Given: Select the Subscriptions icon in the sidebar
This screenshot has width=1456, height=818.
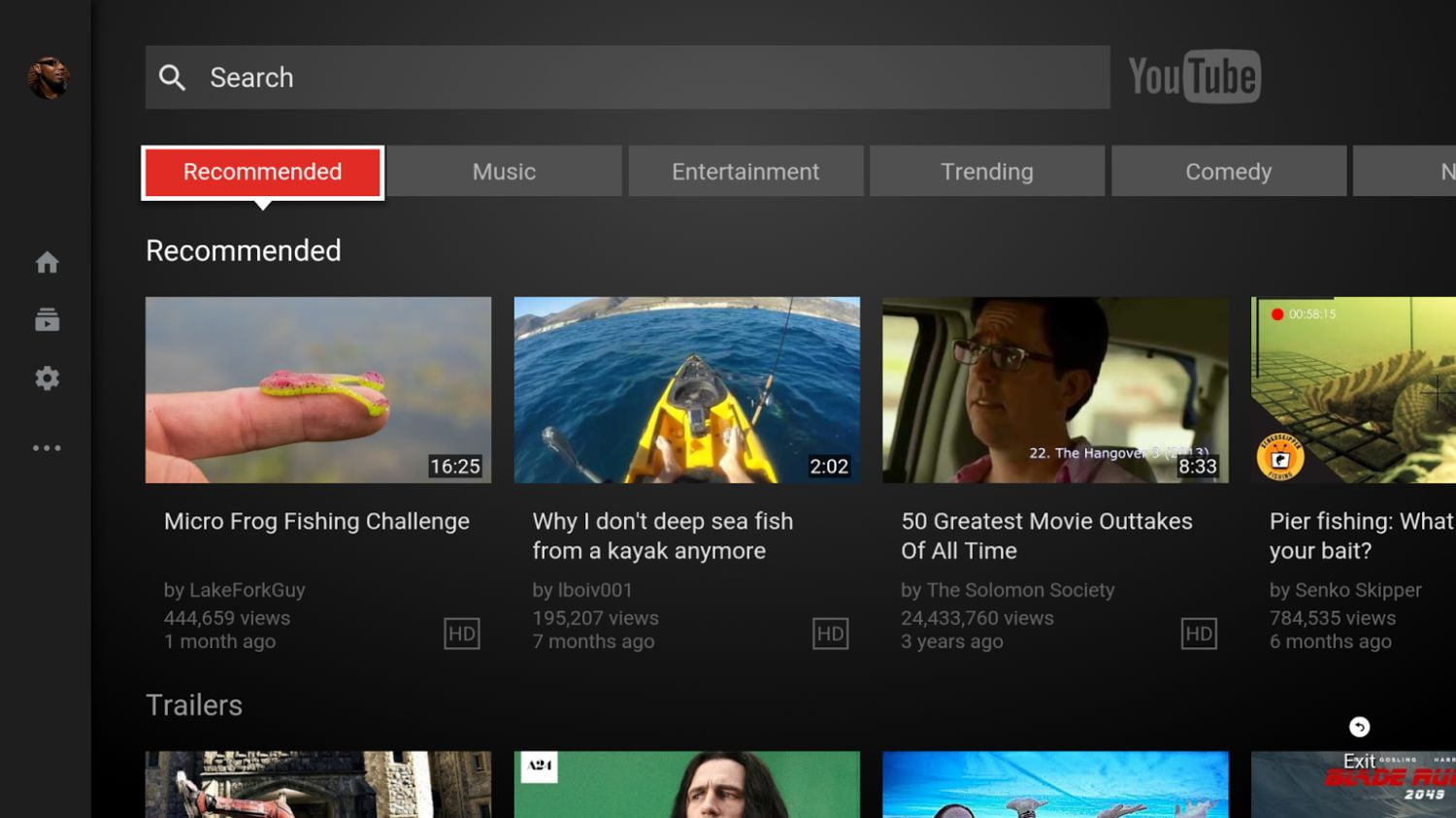Looking at the screenshot, I should (x=46, y=320).
